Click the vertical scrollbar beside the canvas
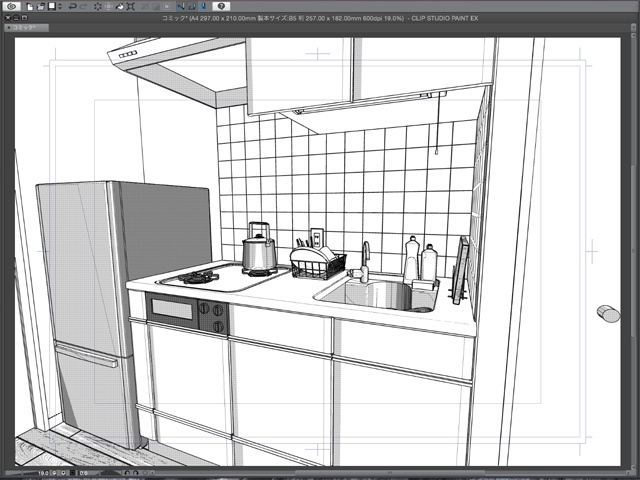The height and width of the screenshot is (480, 640). 633,251
